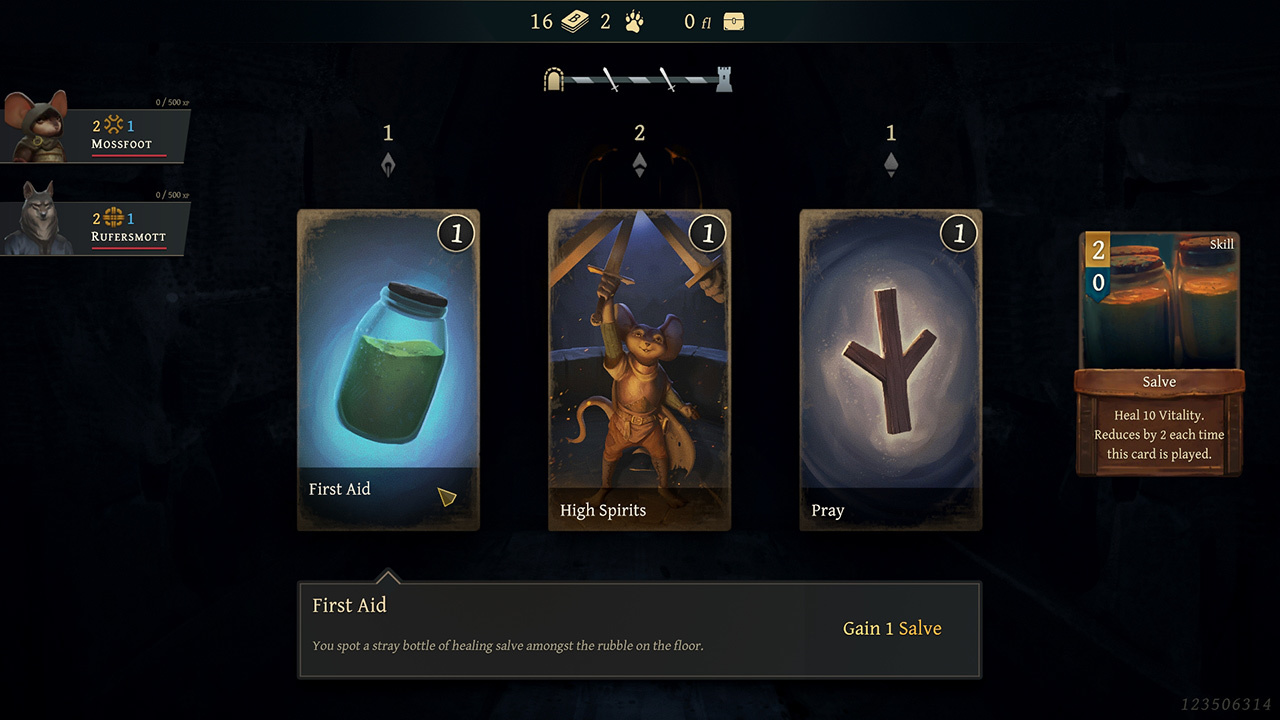The width and height of the screenshot is (1280, 720).
Task: Click the spade icon above First Aid
Action: pos(388,165)
